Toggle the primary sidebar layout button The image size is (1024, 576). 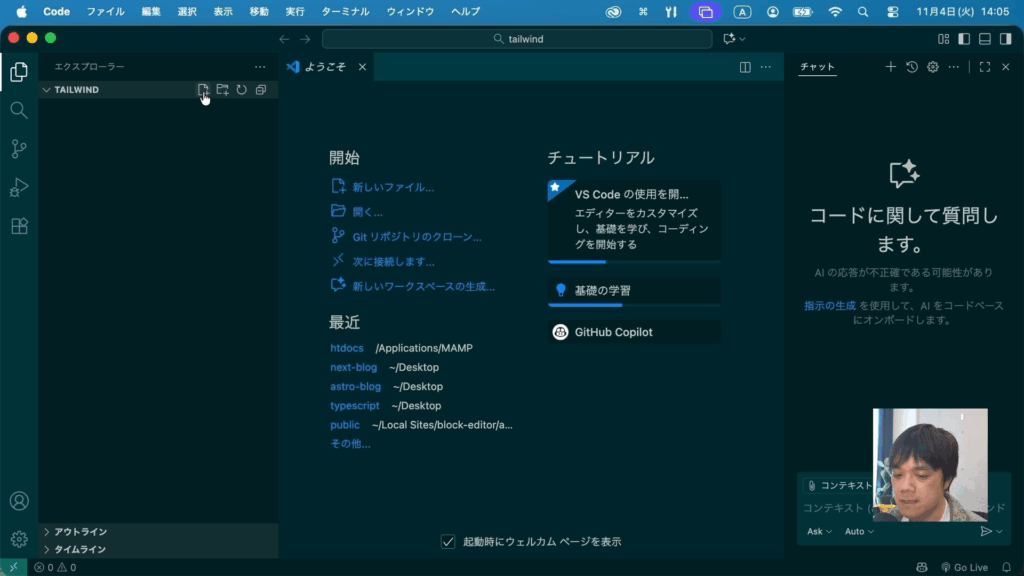[x=964, y=39]
